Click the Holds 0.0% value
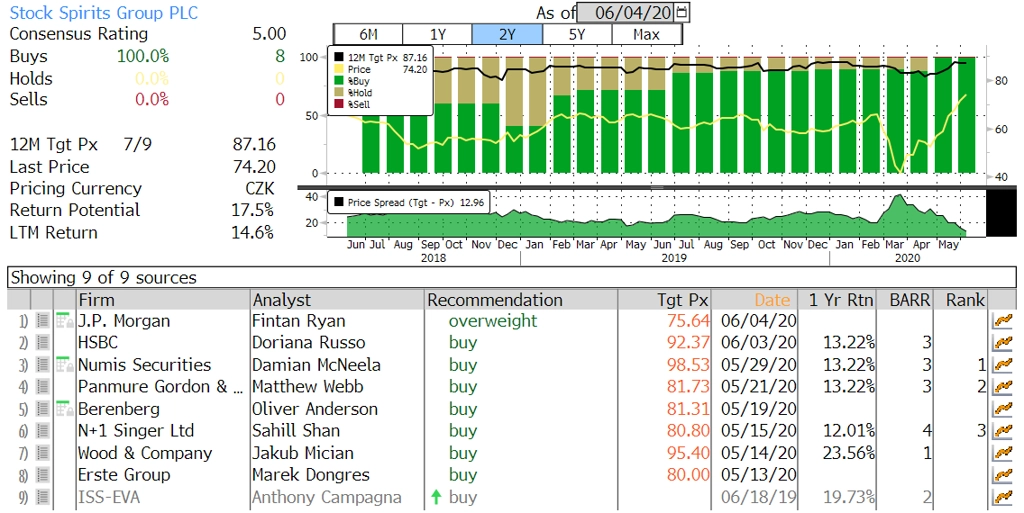 pyautogui.click(x=152, y=78)
